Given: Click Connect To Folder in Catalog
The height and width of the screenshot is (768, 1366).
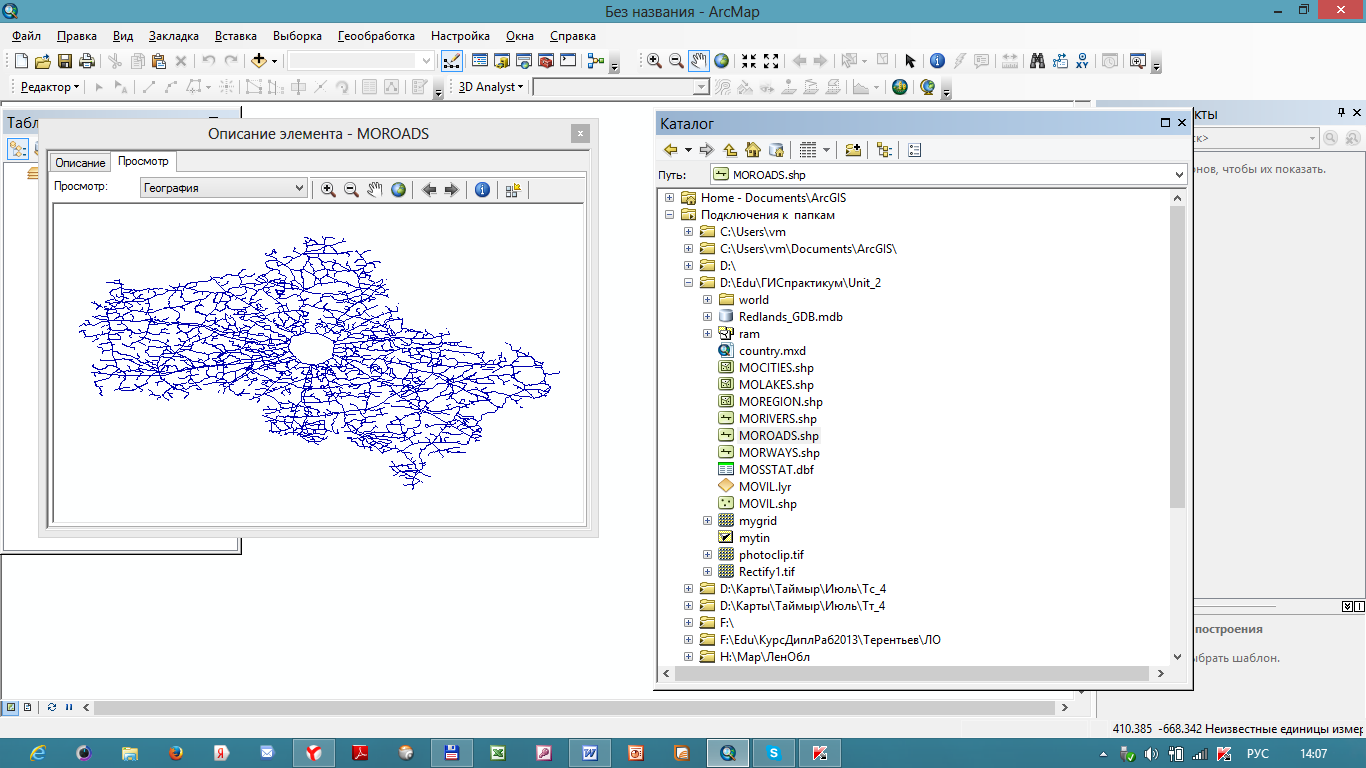Looking at the screenshot, I should coord(852,150).
